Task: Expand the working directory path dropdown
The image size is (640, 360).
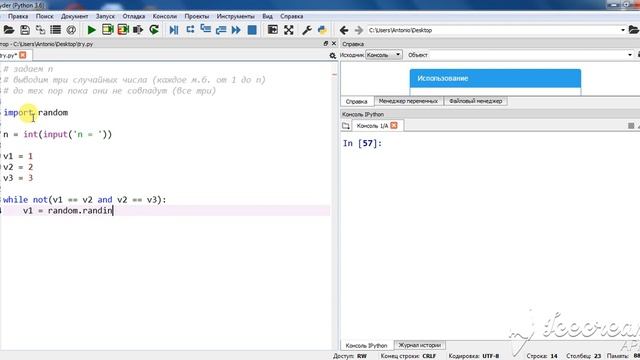Action: pos(623,30)
